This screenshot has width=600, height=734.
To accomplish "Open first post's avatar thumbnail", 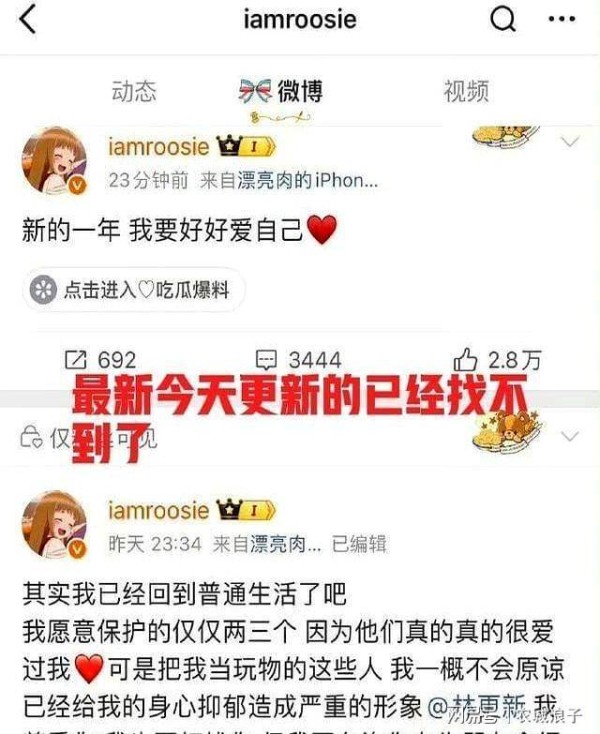I will [x=55, y=160].
